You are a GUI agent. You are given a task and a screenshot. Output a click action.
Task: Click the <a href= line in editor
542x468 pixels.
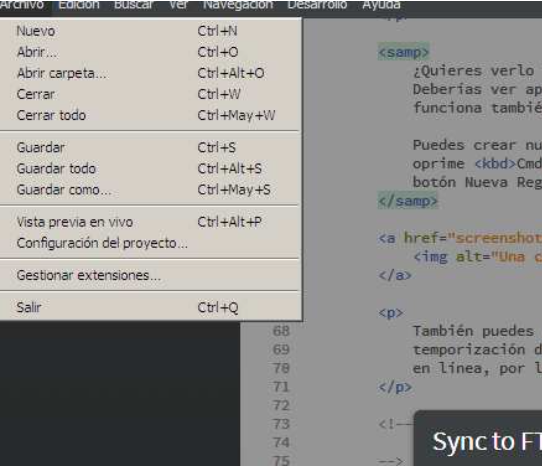pyautogui.click(x=460, y=238)
